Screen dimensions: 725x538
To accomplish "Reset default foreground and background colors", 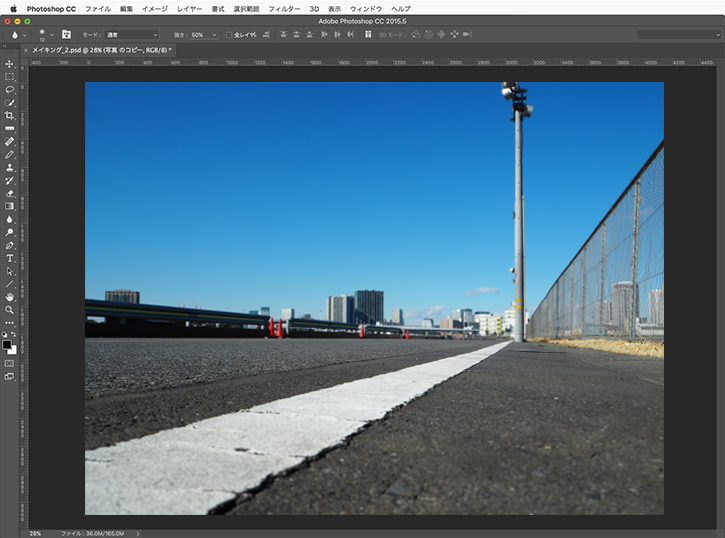I will click(5, 334).
